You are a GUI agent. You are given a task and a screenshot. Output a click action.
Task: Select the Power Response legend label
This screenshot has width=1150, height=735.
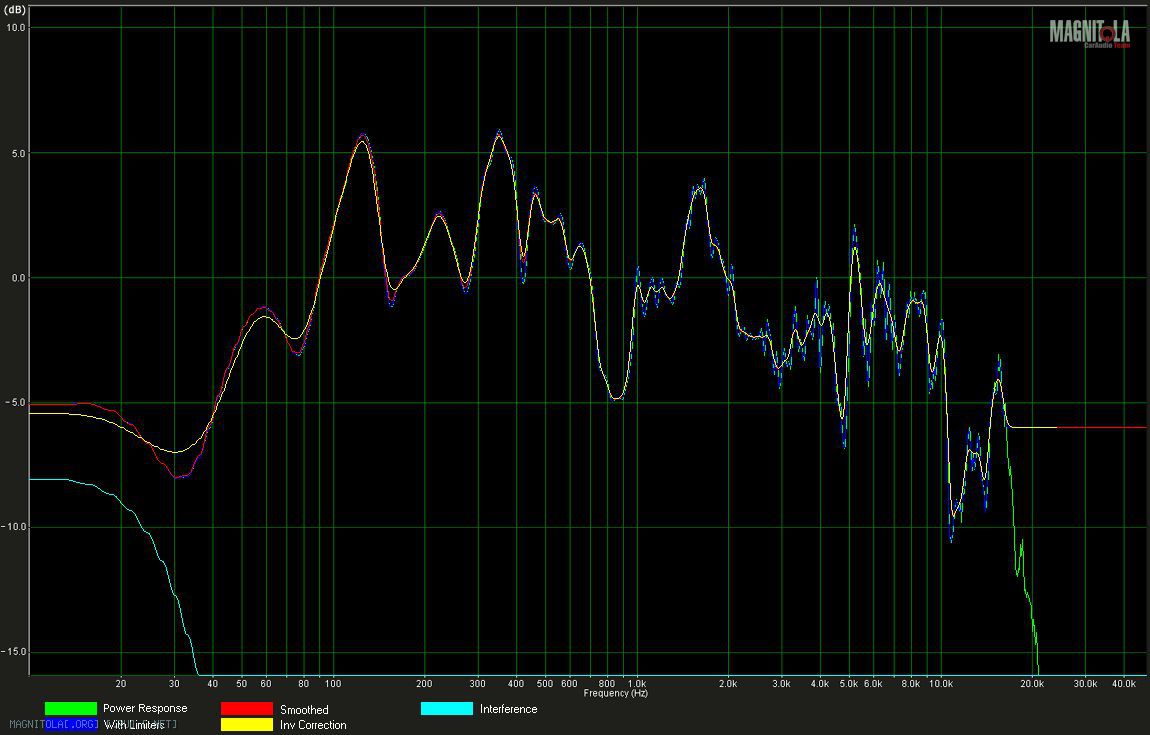click(x=144, y=709)
